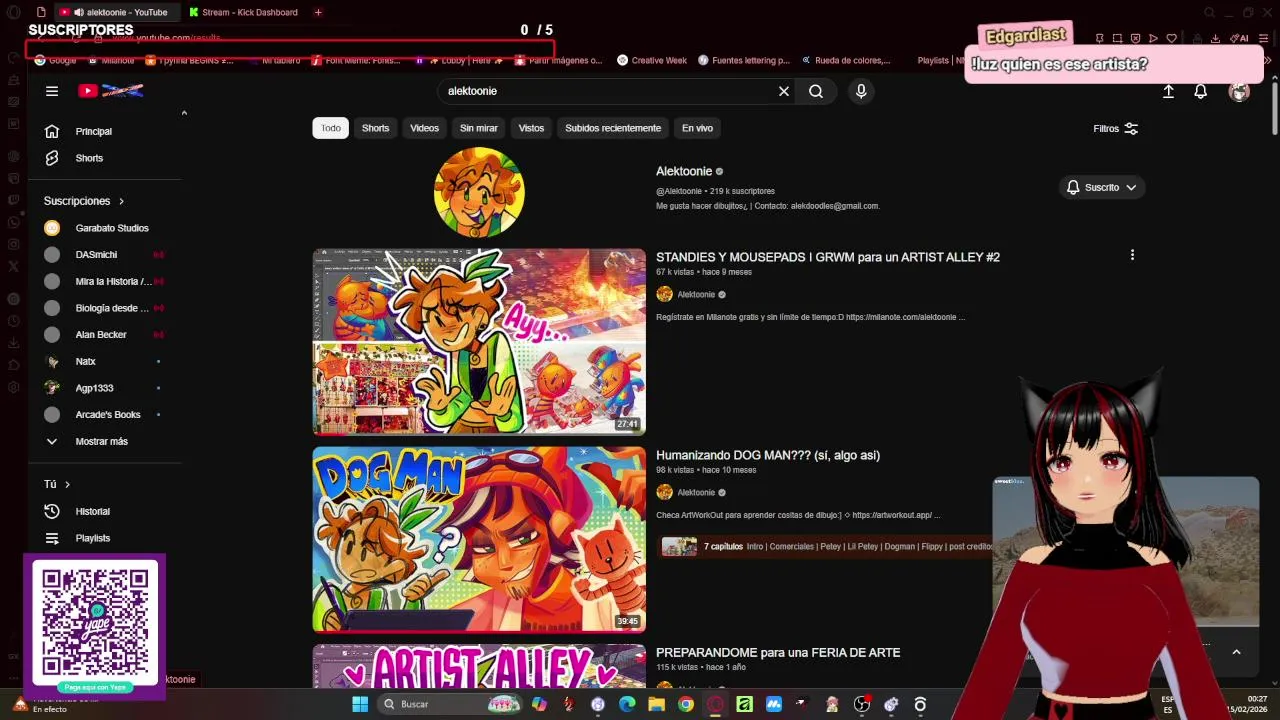Open the YouTube hamburger guide menu
The width and height of the screenshot is (1280, 720).
[52, 91]
